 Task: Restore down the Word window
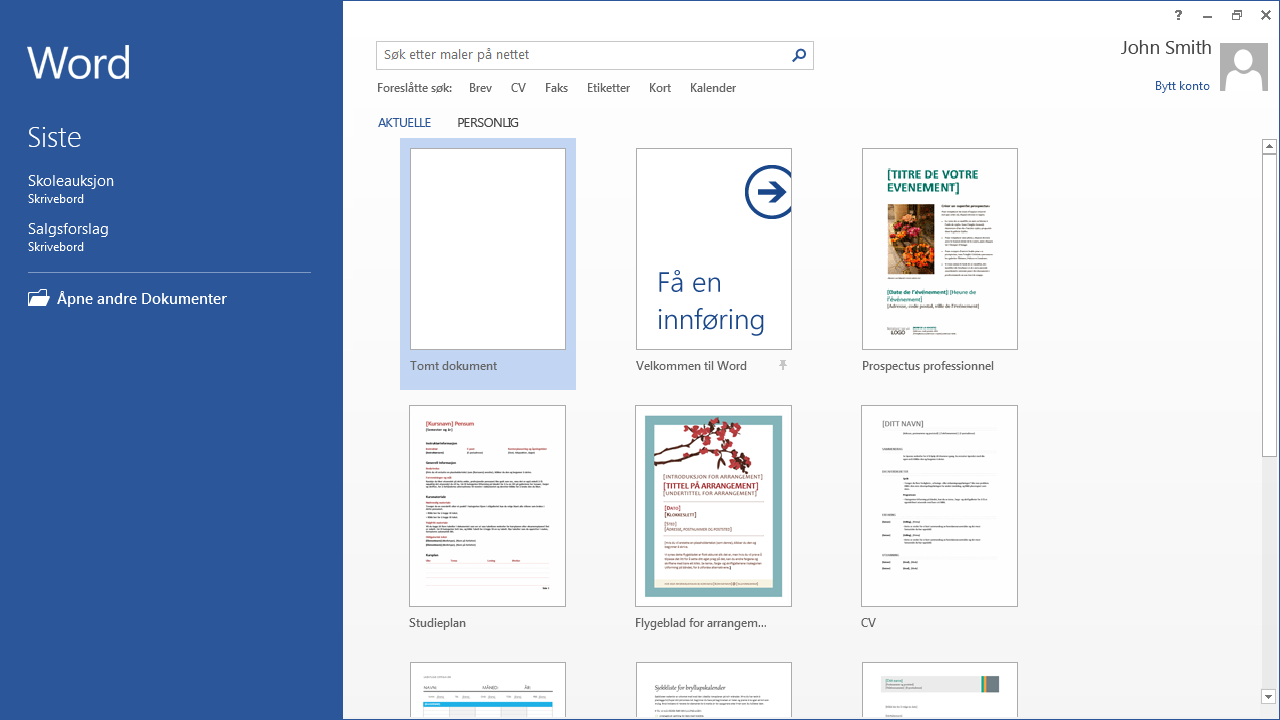[x=1237, y=15]
